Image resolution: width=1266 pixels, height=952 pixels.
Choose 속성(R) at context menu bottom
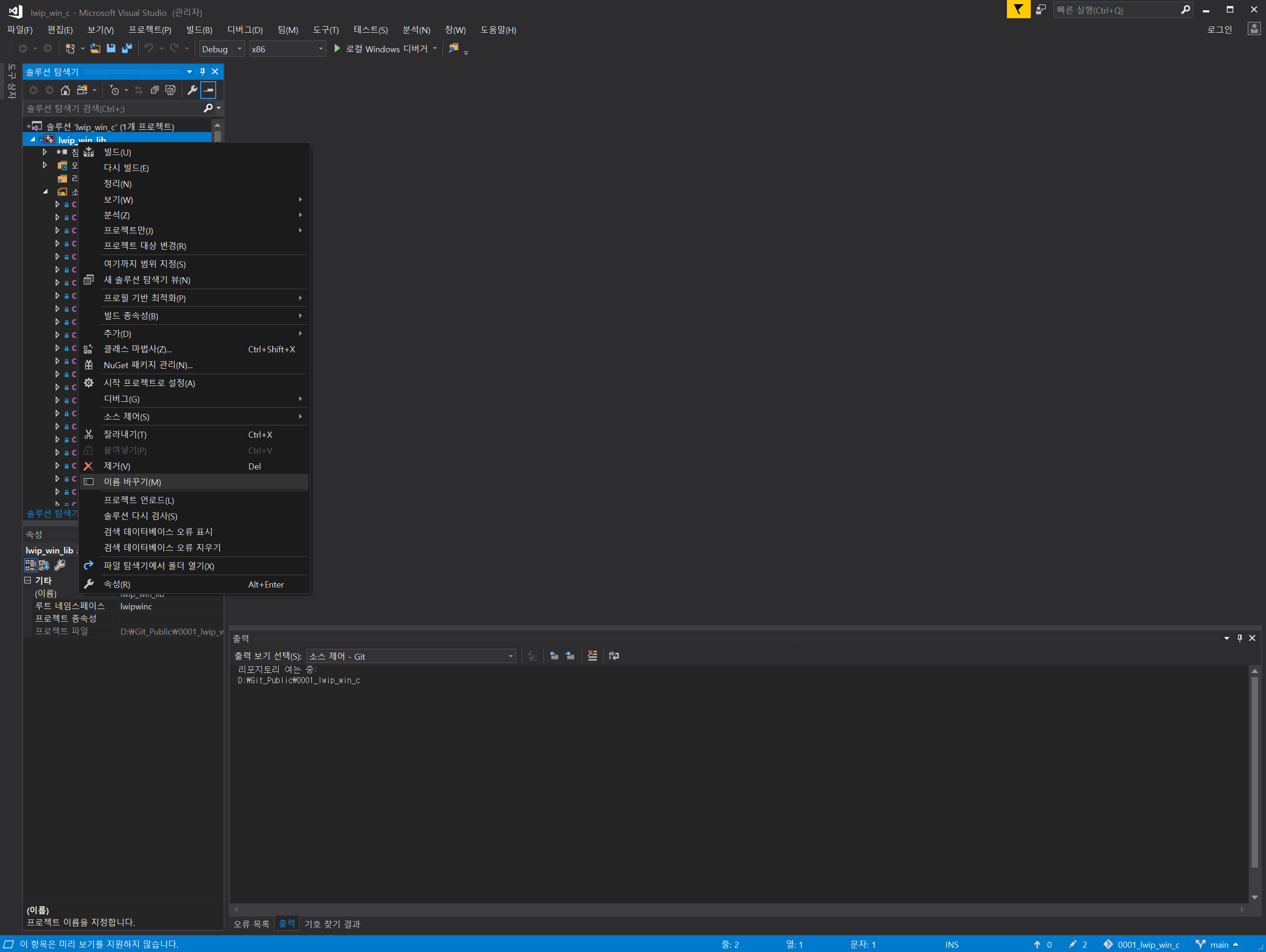tap(195, 584)
